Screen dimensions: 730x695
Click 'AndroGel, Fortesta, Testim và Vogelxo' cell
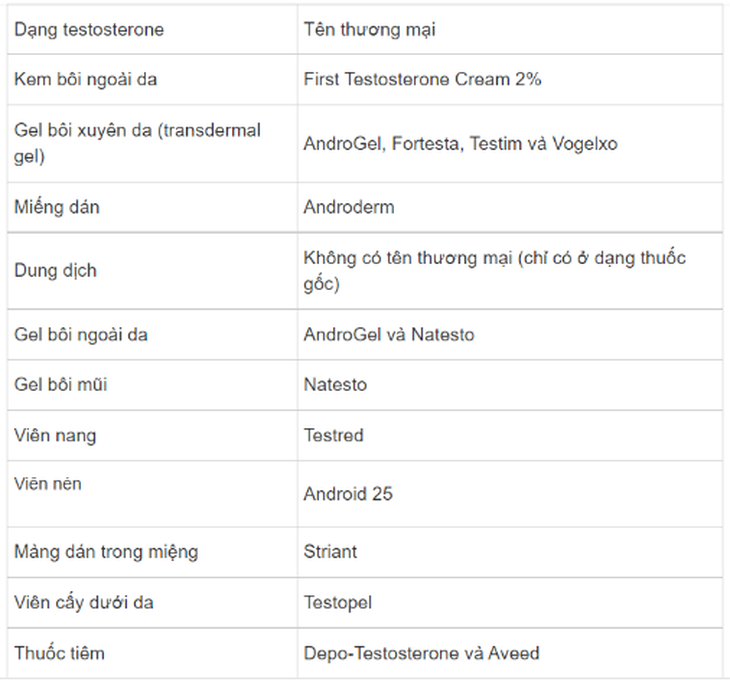510,143
